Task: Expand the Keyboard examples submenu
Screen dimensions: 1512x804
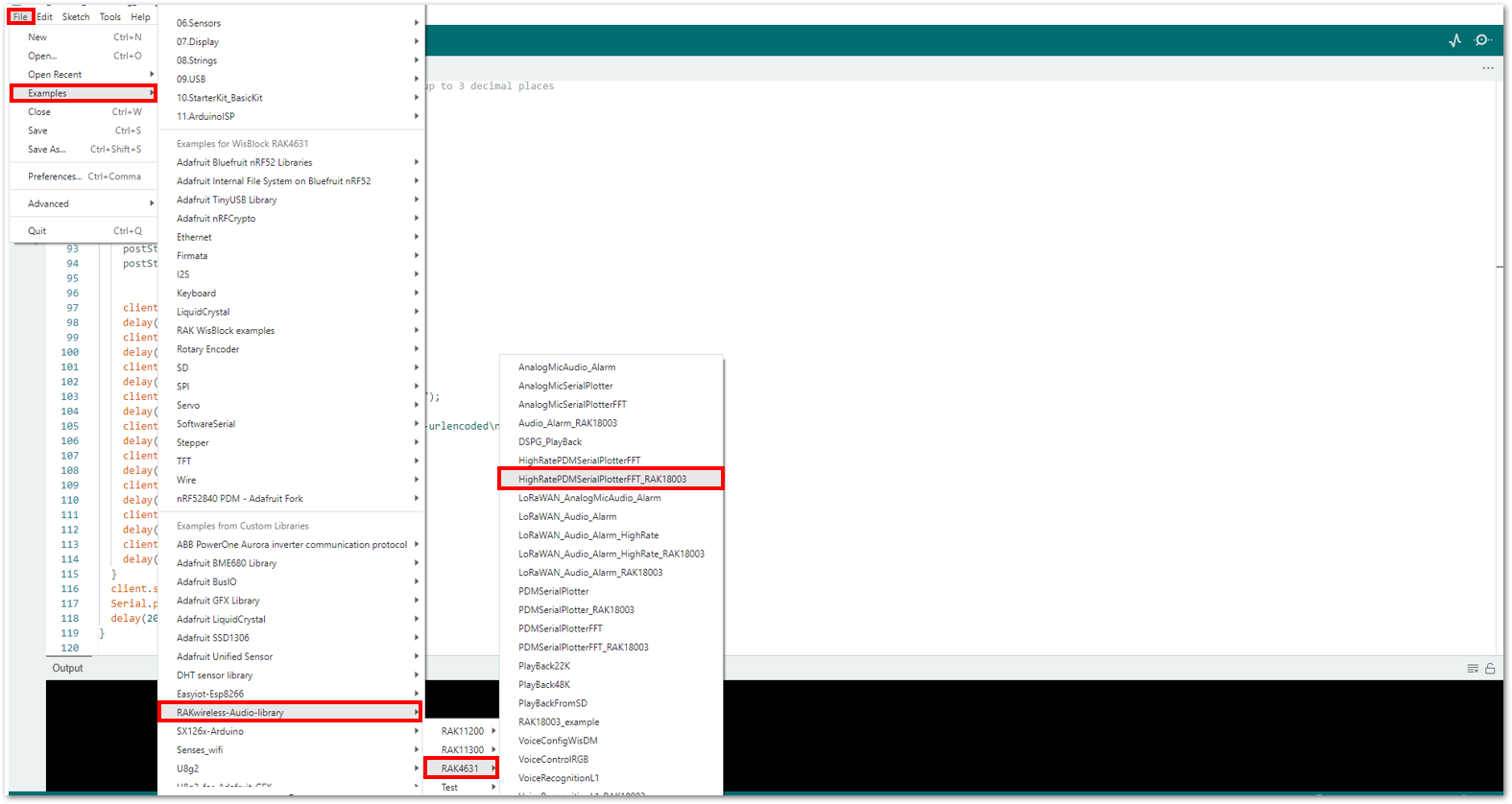Action: (292, 294)
